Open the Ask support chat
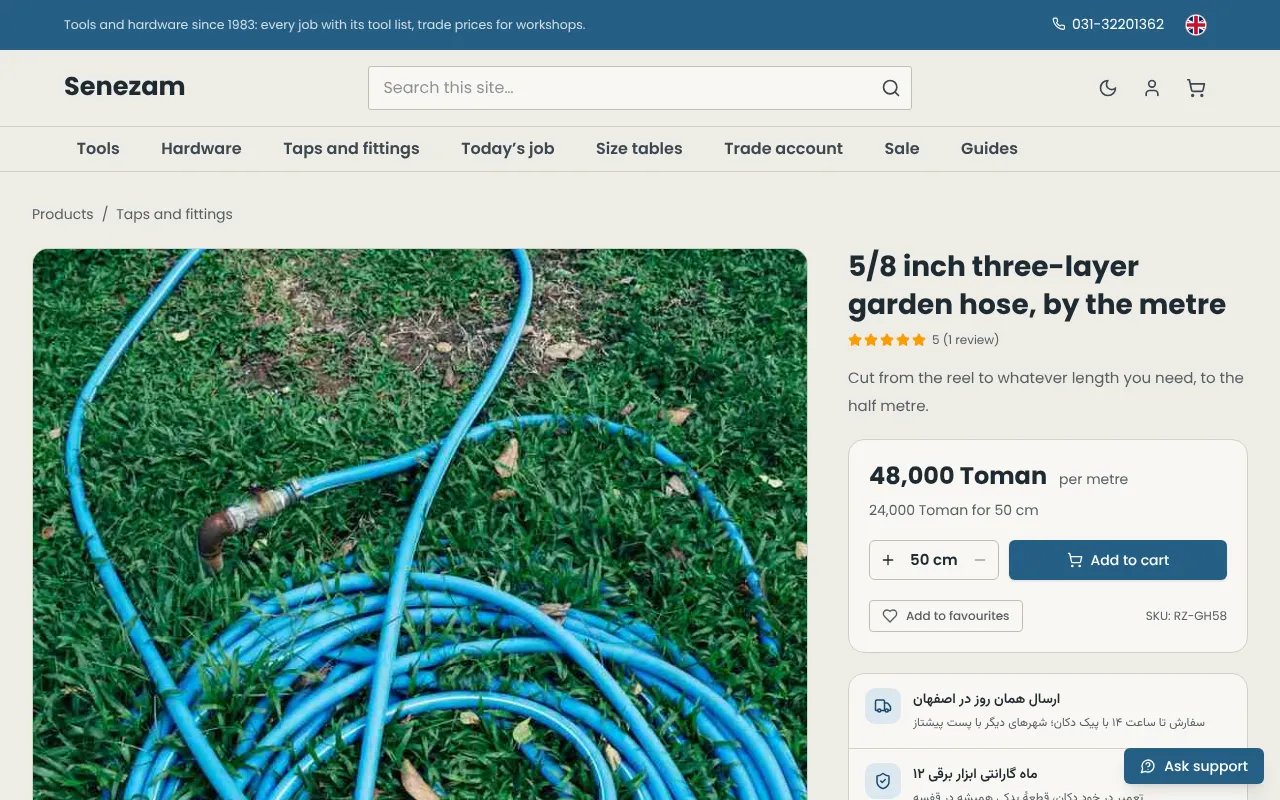Viewport: 1280px width, 800px height. tap(1194, 766)
